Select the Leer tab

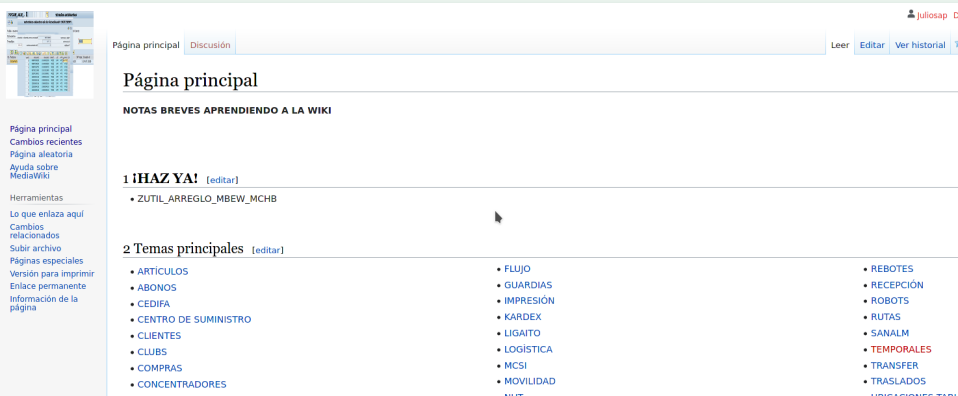click(x=840, y=45)
